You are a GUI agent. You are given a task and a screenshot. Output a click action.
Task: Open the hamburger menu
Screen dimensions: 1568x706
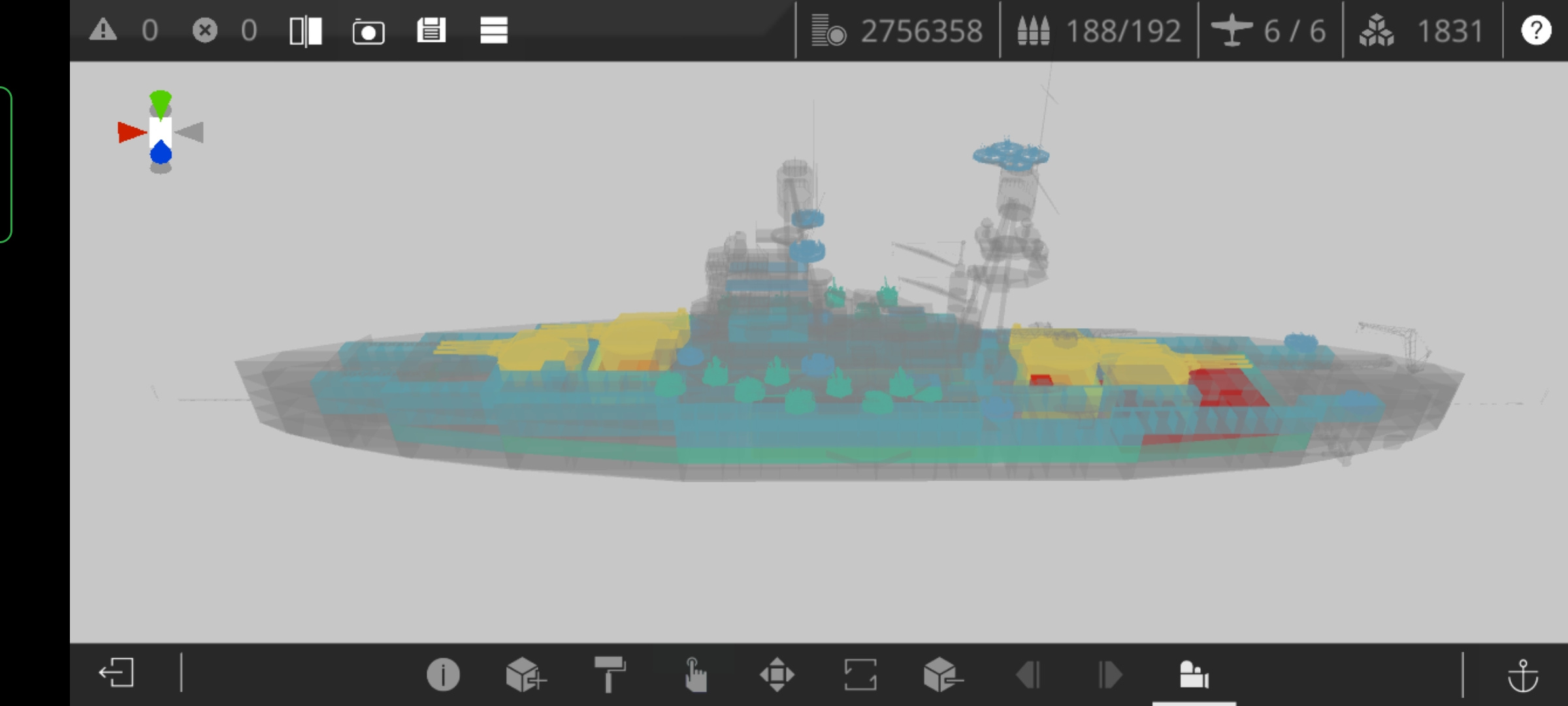(494, 30)
